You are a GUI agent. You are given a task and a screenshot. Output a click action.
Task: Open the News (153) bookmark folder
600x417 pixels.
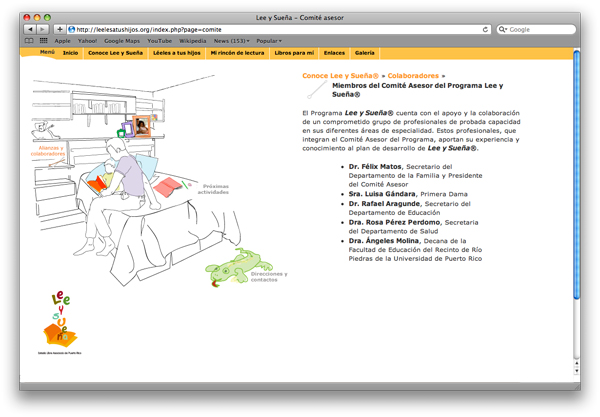[x=231, y=41]
